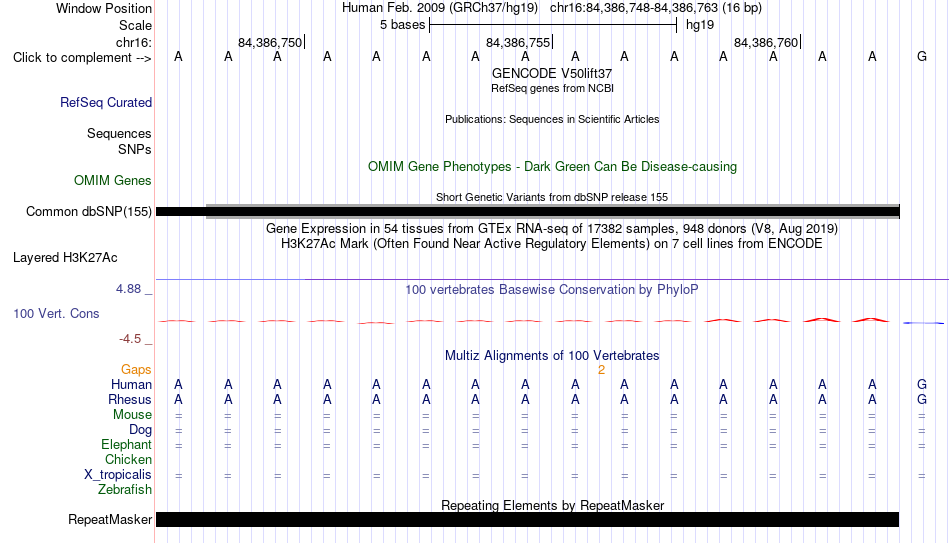Open 'Short Genetic Variants from dbSNP release 155' title
Viewport: 950px width, 543px height.
(x=552, y=197)
